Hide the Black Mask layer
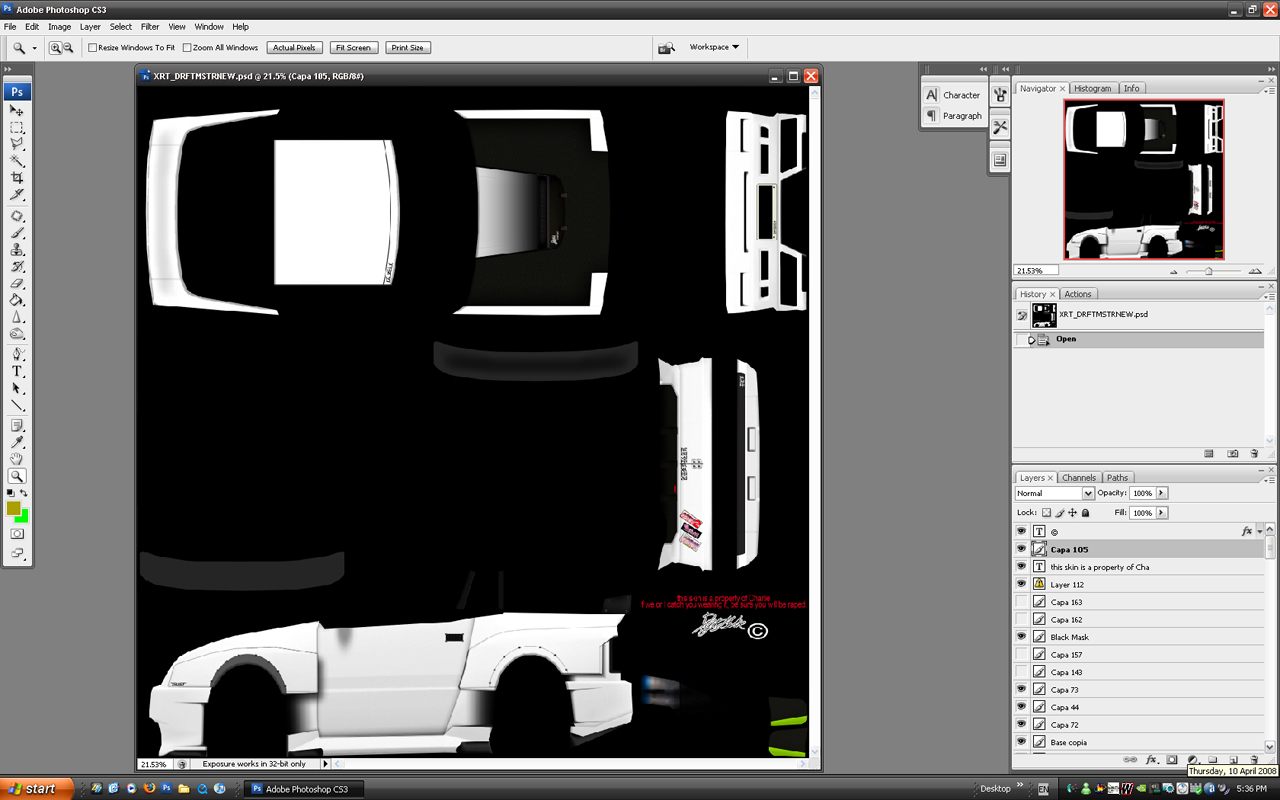The height and width of the screenshot is (800, 1280). click(x=1021, y=637)
